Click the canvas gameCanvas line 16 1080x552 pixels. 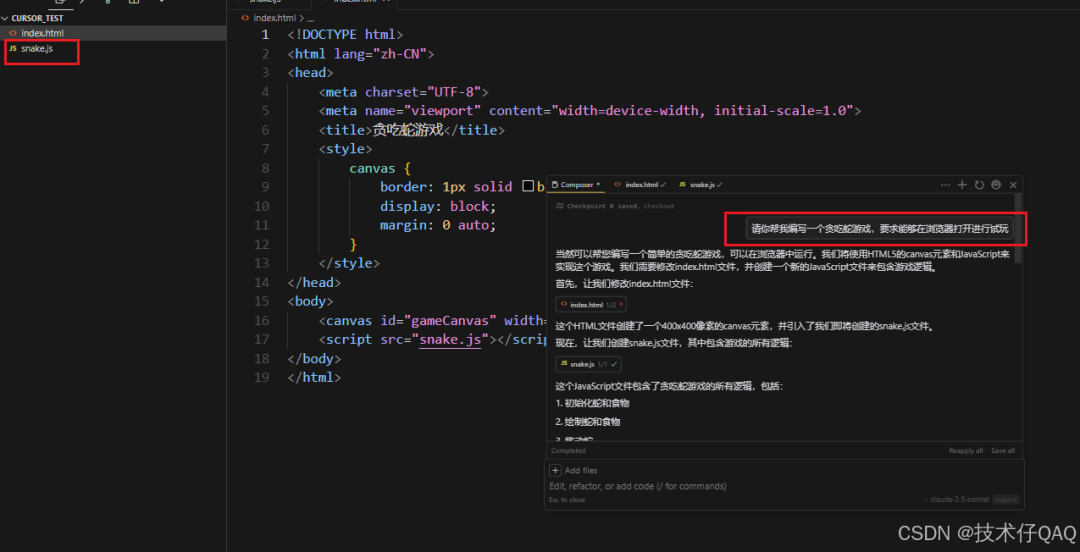431,320
